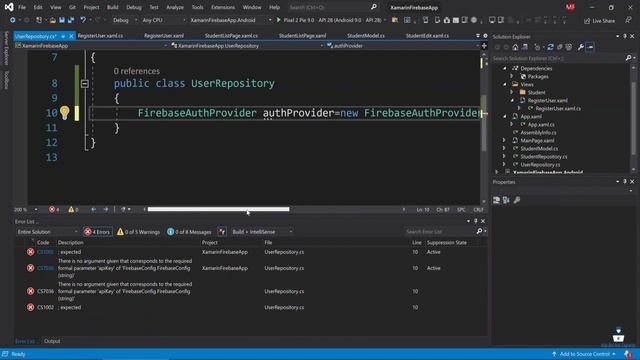Viewport: 640px width, 360px height.
Task: Open the Any CPU platform dropdown
Action: [163, 20]
